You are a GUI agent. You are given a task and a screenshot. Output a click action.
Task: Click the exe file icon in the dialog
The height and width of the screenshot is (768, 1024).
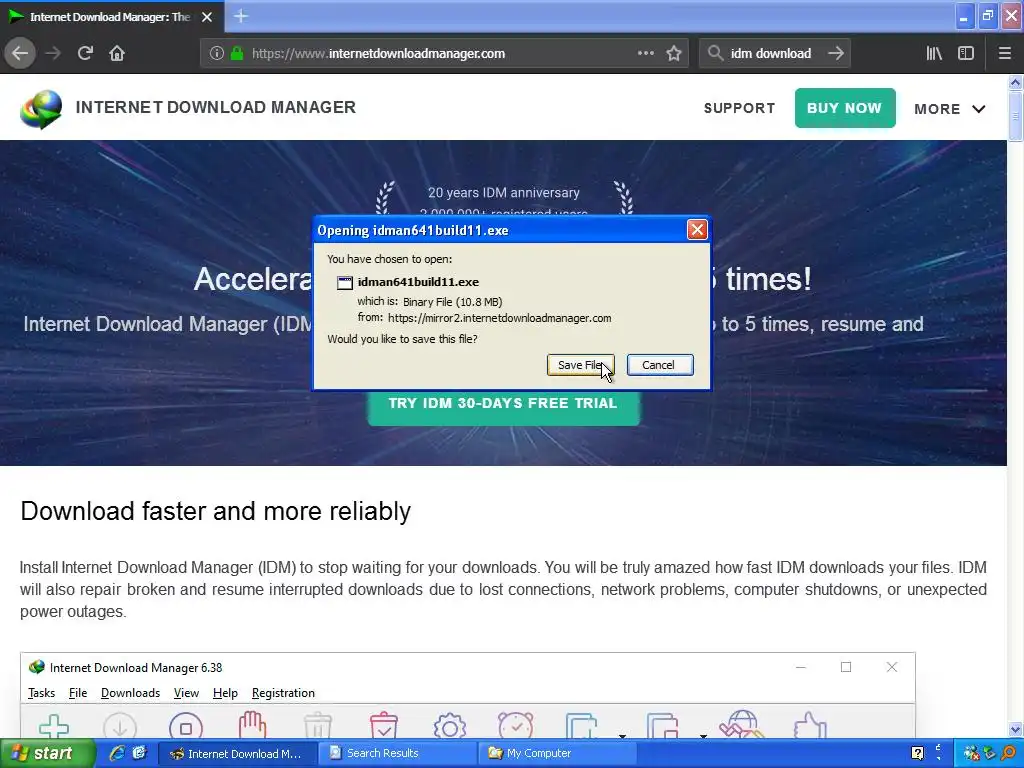(x=344, y=282)
